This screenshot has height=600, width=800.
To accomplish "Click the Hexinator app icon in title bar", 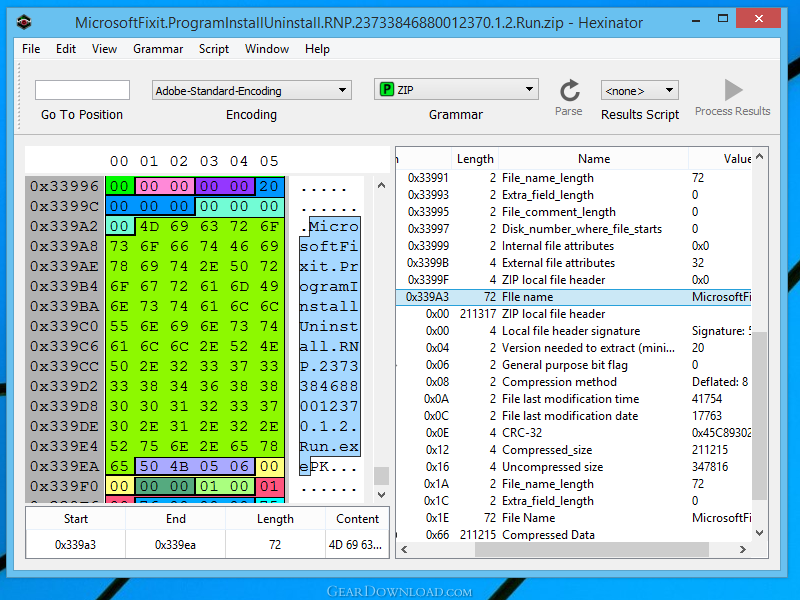I will tap(24, 22).
